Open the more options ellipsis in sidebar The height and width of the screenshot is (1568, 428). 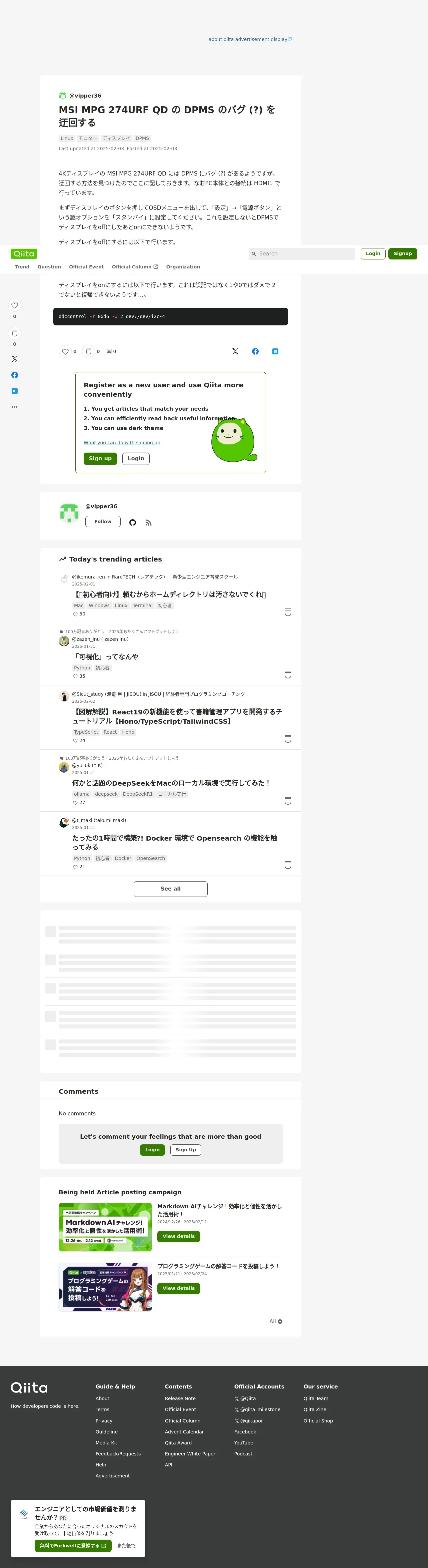pos(15,407)
